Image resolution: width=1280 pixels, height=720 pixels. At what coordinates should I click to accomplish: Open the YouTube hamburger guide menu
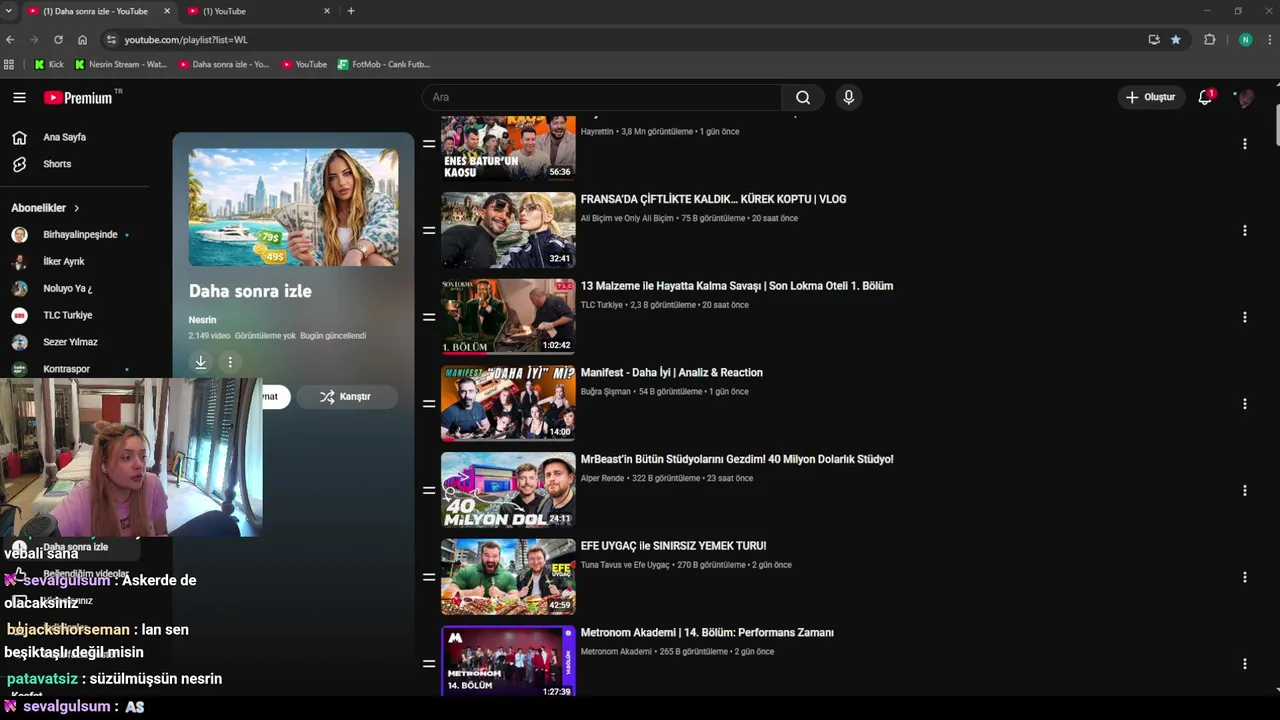tap(19, 97)
